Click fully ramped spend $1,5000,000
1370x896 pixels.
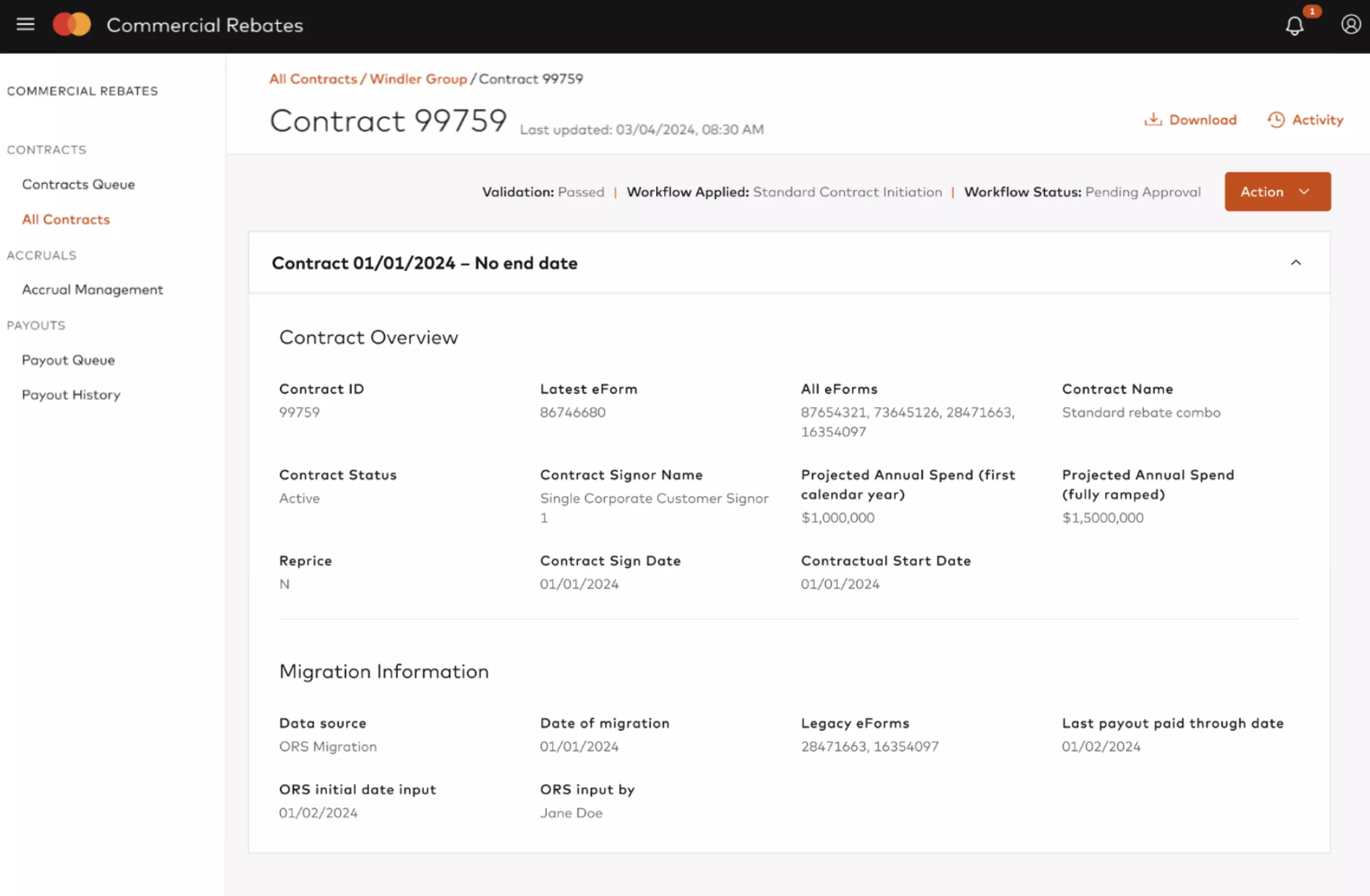[x=1103, y=518]
